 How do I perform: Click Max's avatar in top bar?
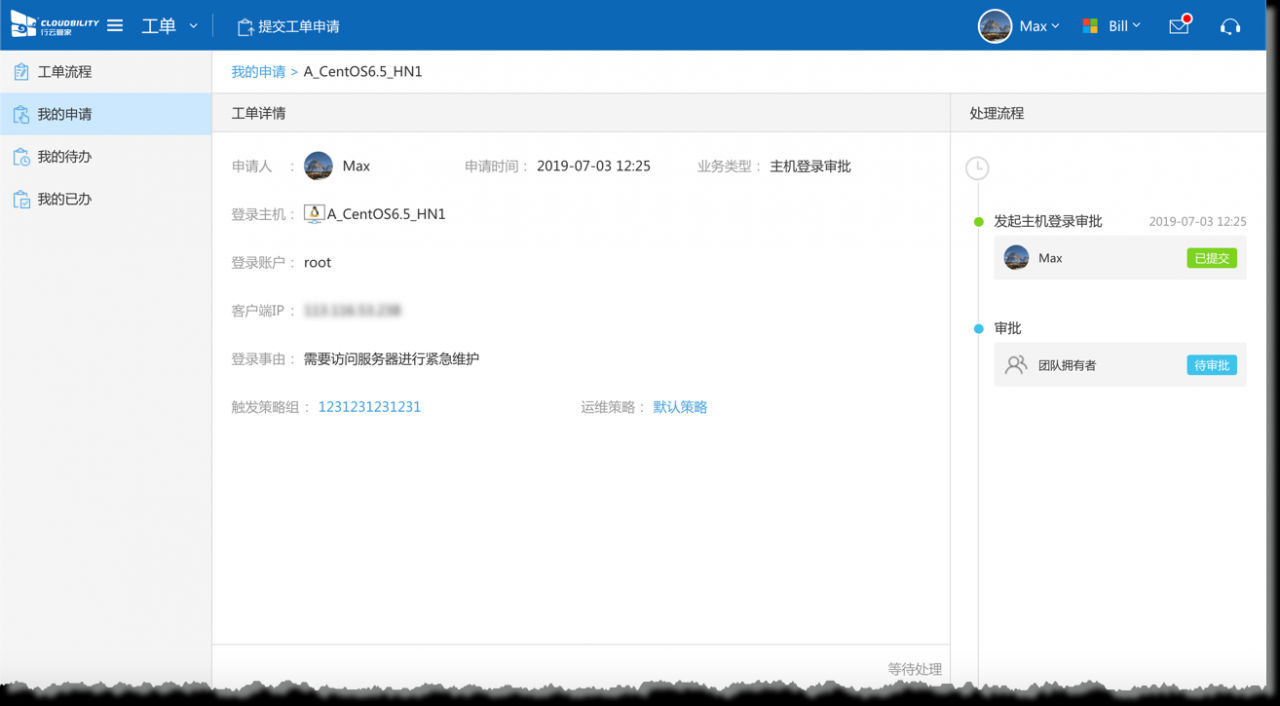click(994, 26)
